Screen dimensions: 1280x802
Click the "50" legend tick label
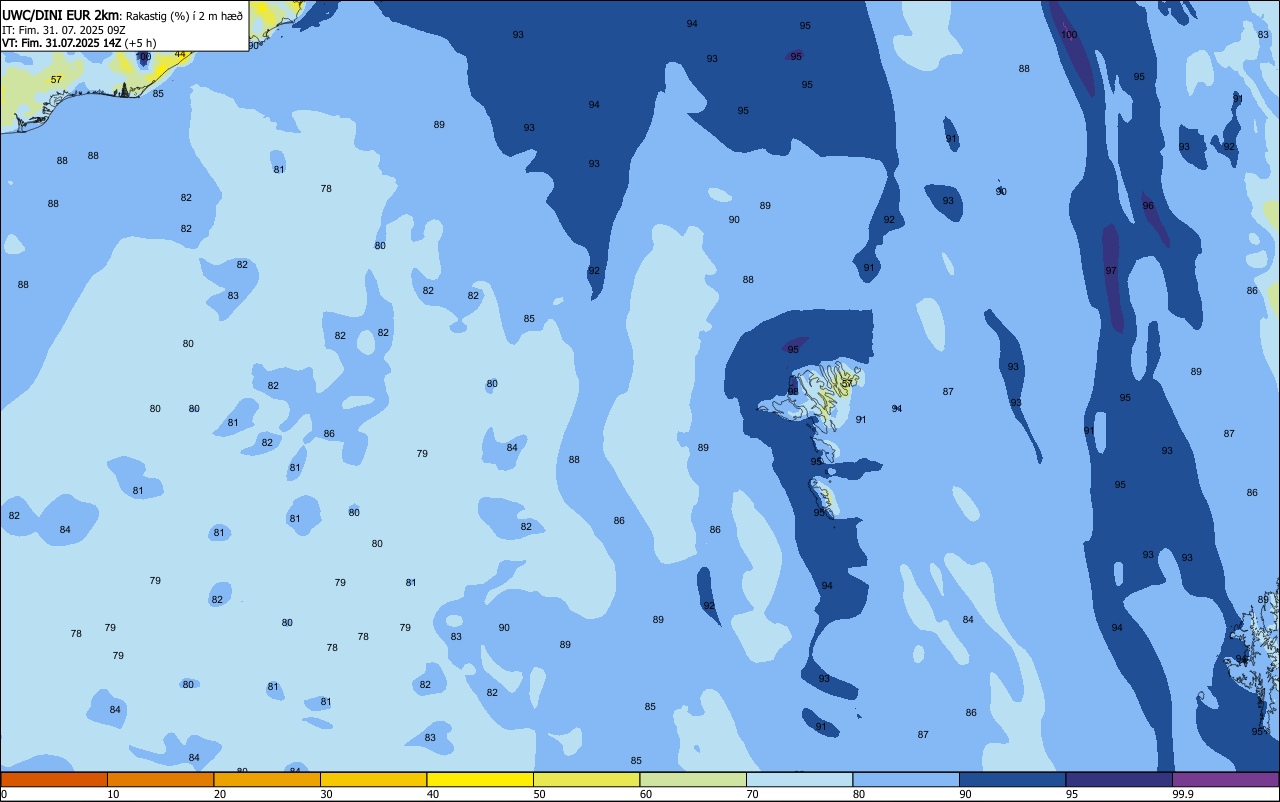539,794
